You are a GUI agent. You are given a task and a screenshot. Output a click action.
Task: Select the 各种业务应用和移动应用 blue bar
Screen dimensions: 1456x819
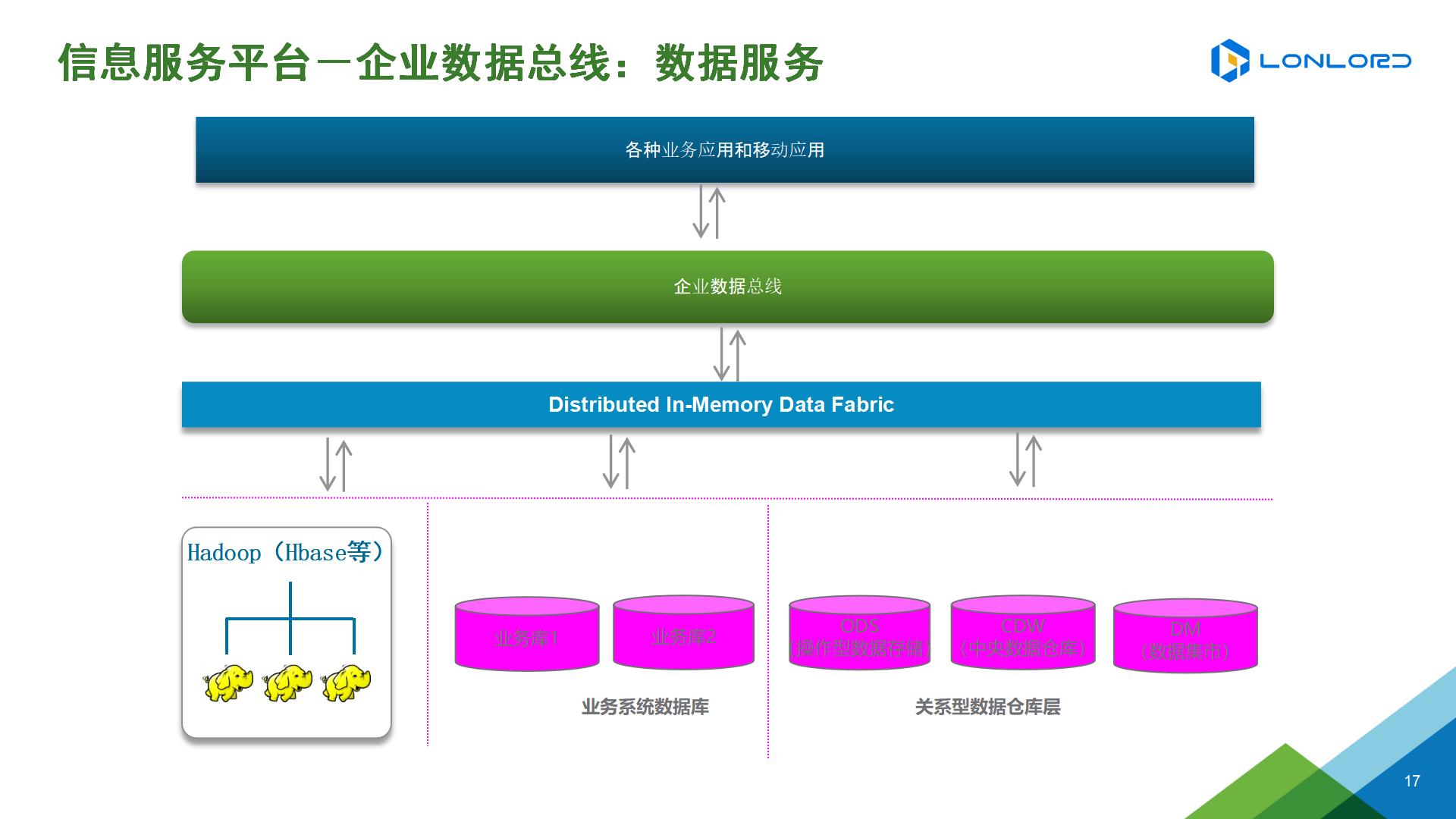tap(724, 150)
